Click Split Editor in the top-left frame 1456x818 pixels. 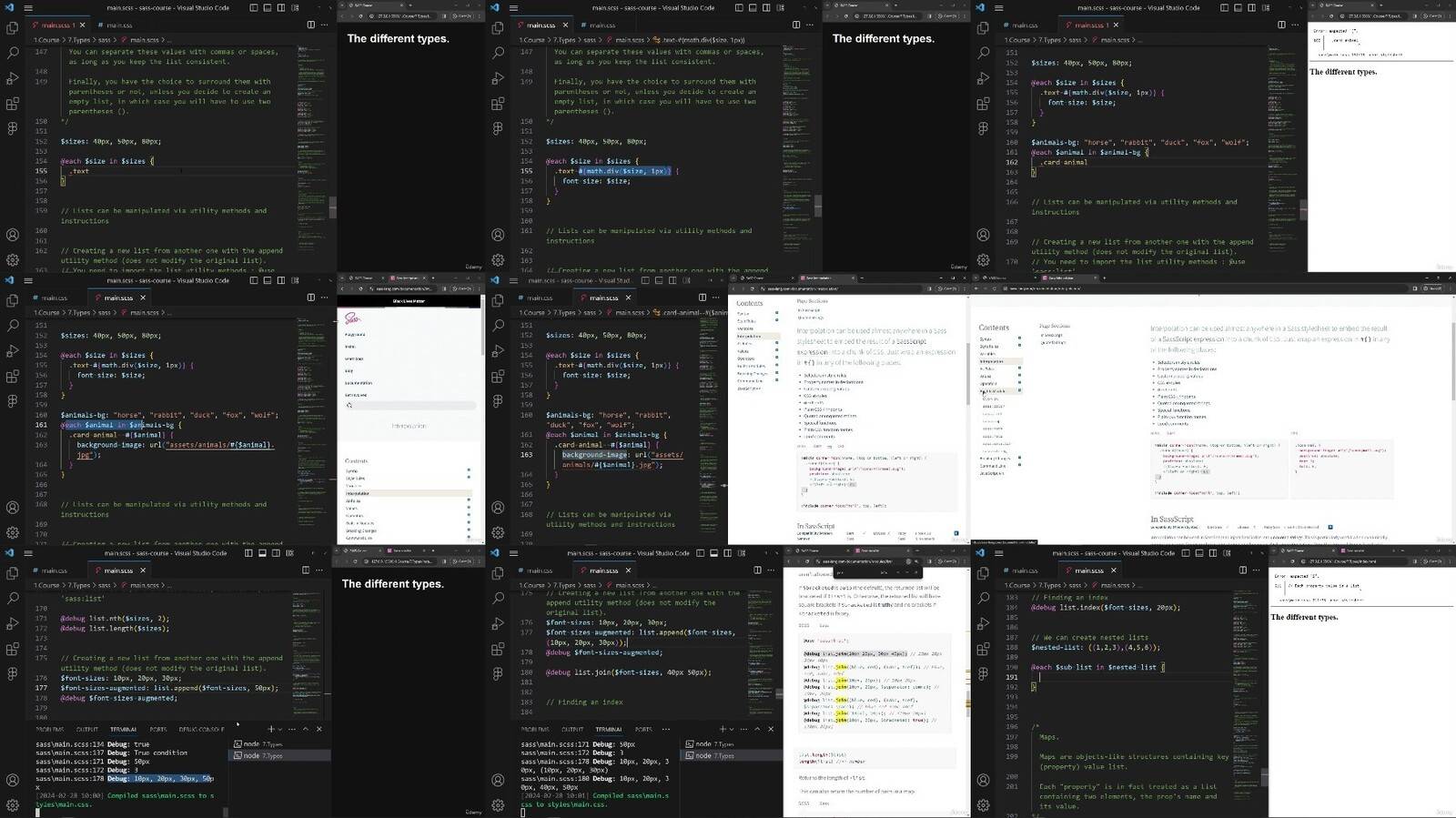tap(310, 25)
